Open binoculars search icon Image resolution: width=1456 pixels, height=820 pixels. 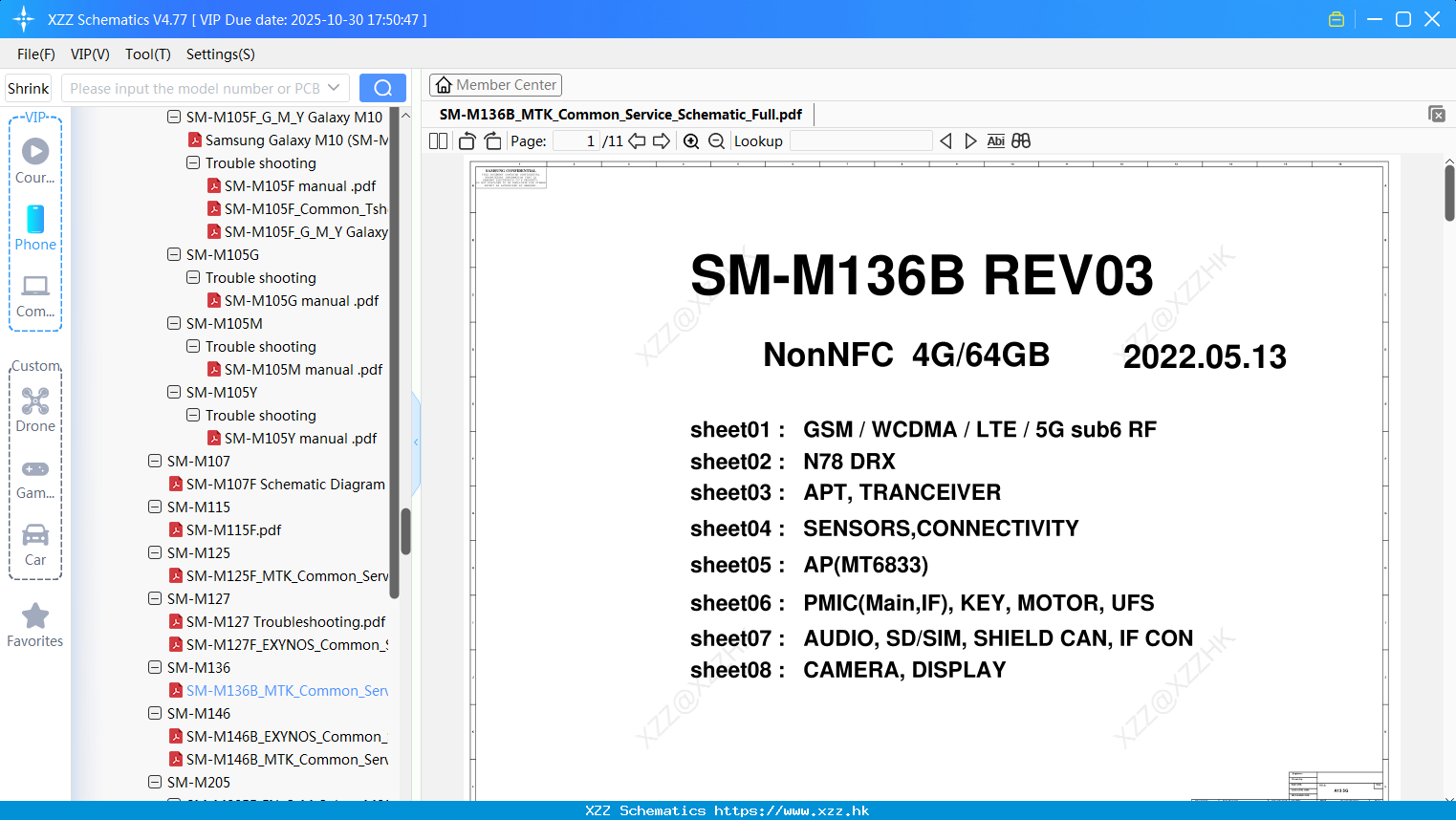coord(1021,141)
